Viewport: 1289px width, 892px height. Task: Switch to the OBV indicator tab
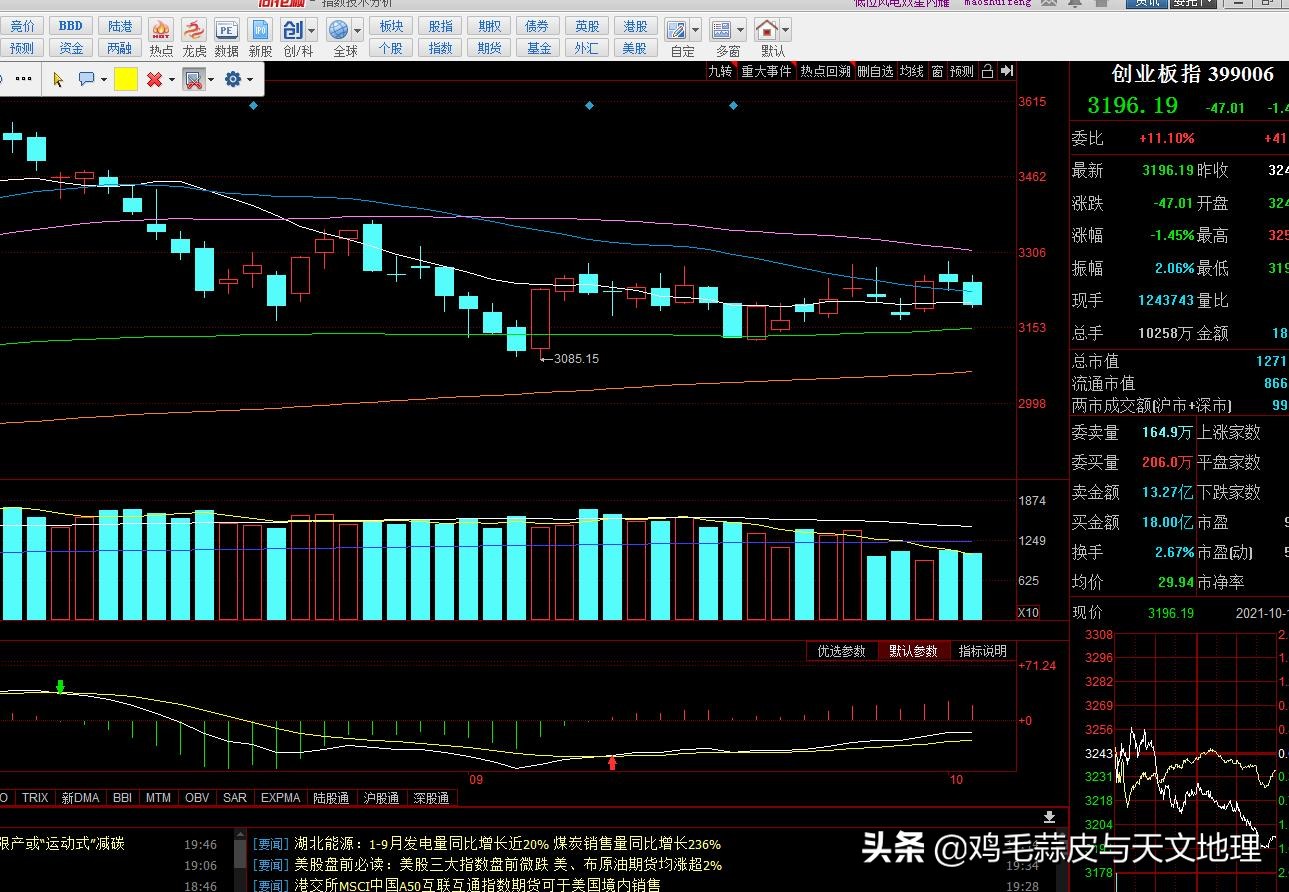(197, 798)
